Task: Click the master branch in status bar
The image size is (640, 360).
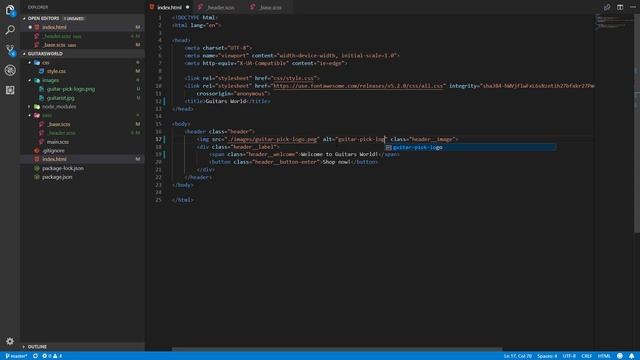Action: pos(16,356)
